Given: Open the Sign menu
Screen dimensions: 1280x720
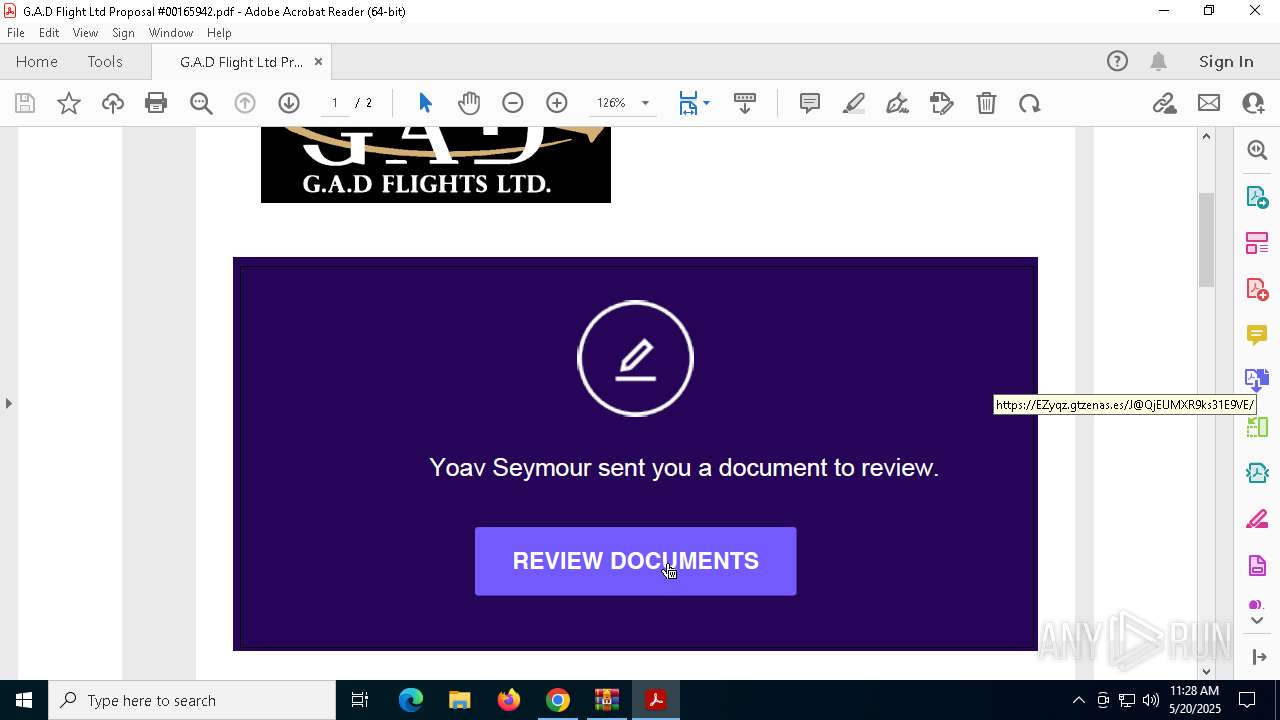Looking at the screenshot, I should click(123, 33).
